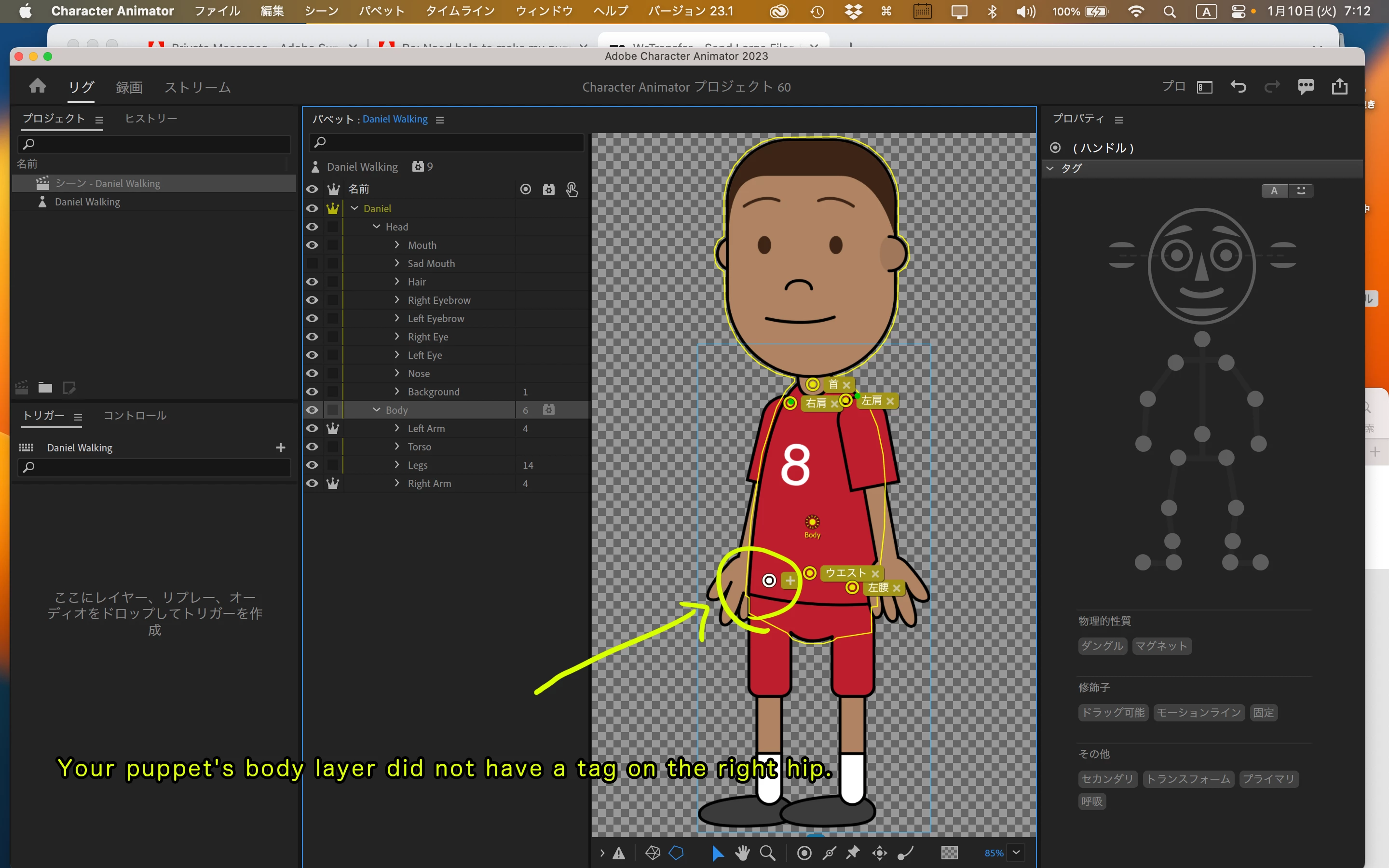Open the zoom percentage dropdown
1389x868 pixels.
coord(1016,853)
